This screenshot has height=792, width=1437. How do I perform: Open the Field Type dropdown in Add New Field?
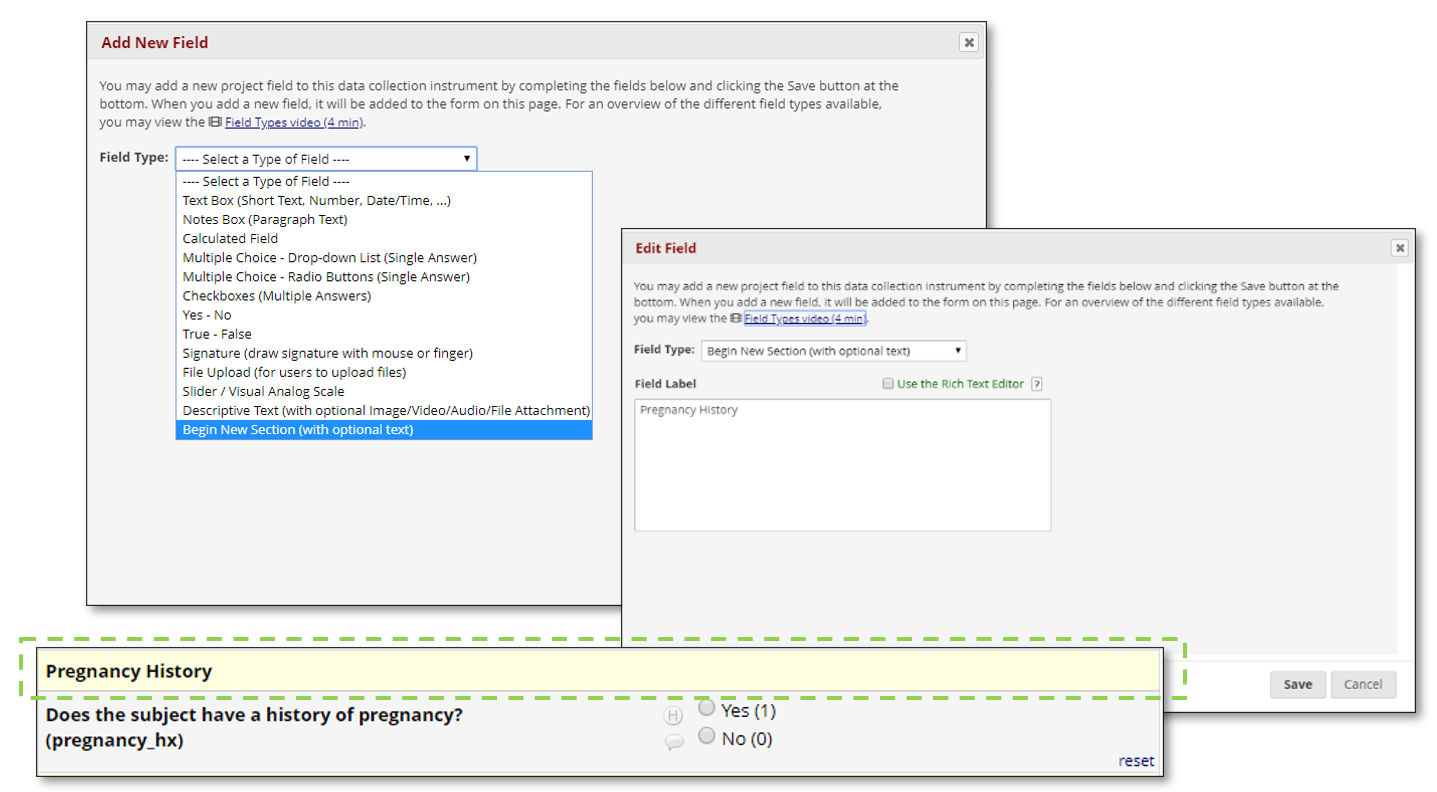pyautogui.click(x=326, y=159)
